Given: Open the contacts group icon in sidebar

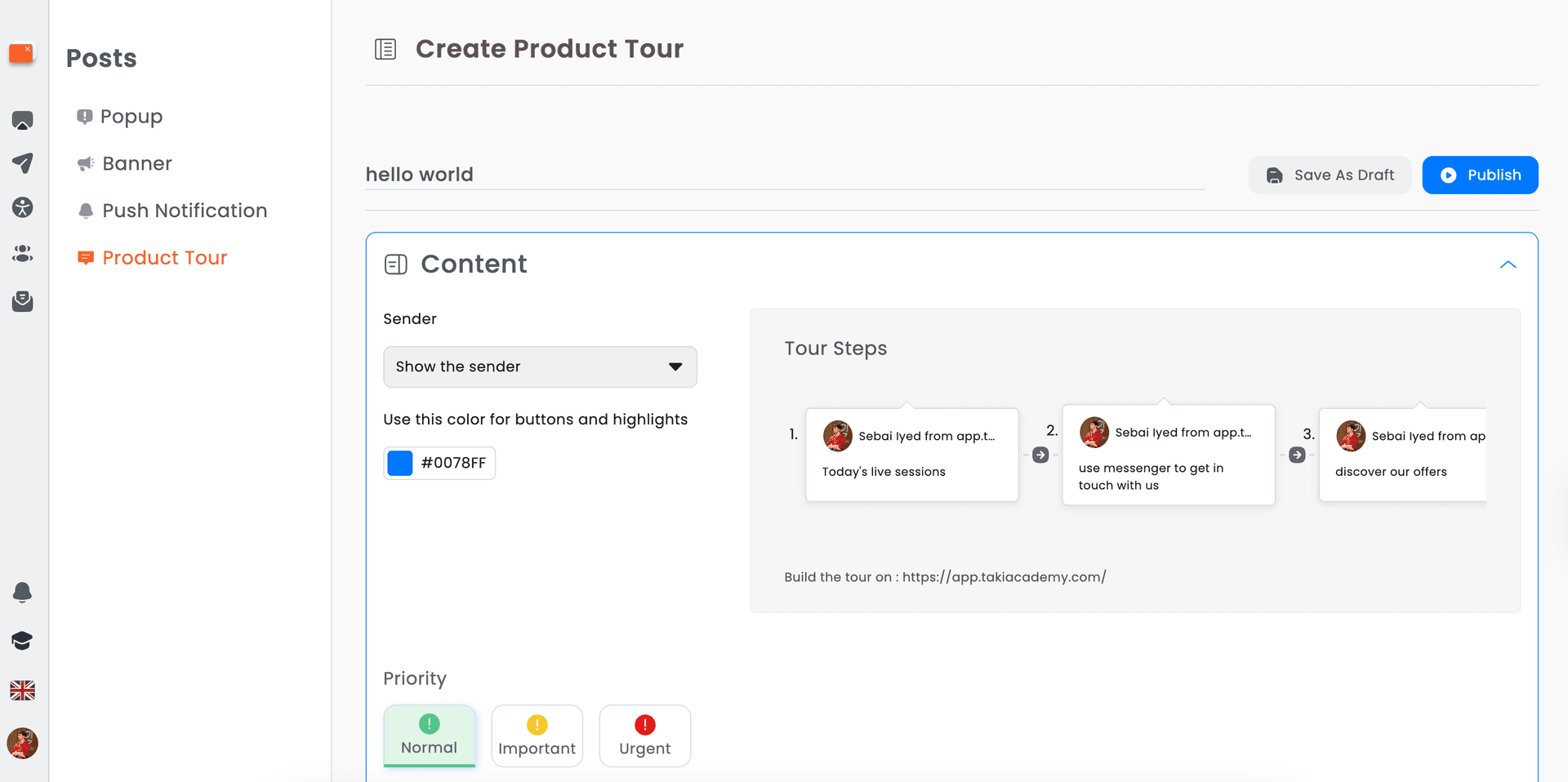Looking at the screenshot, I should (23, 254).
